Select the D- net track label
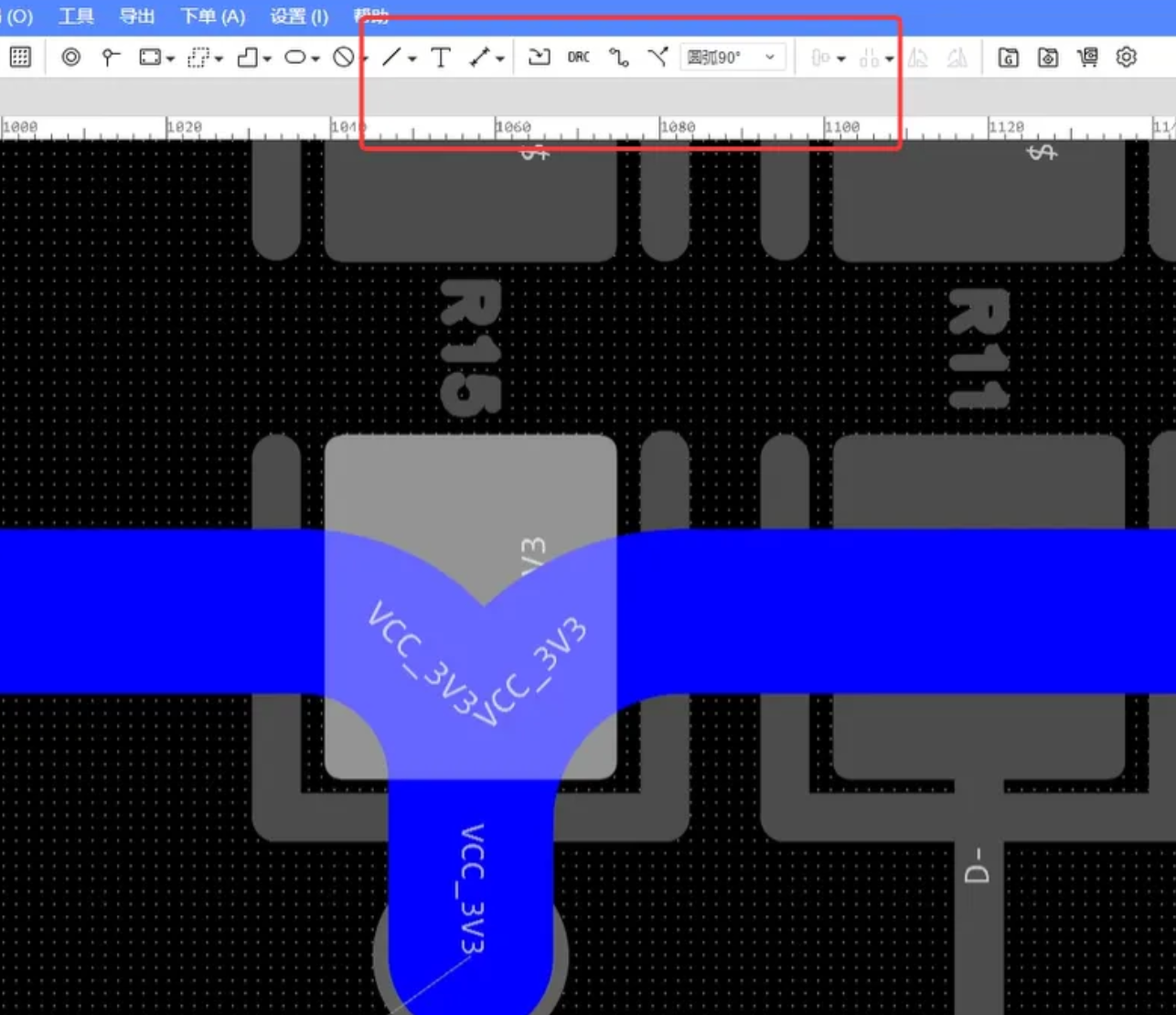This screenshot has height=1015, width=1176. point(977,865)
